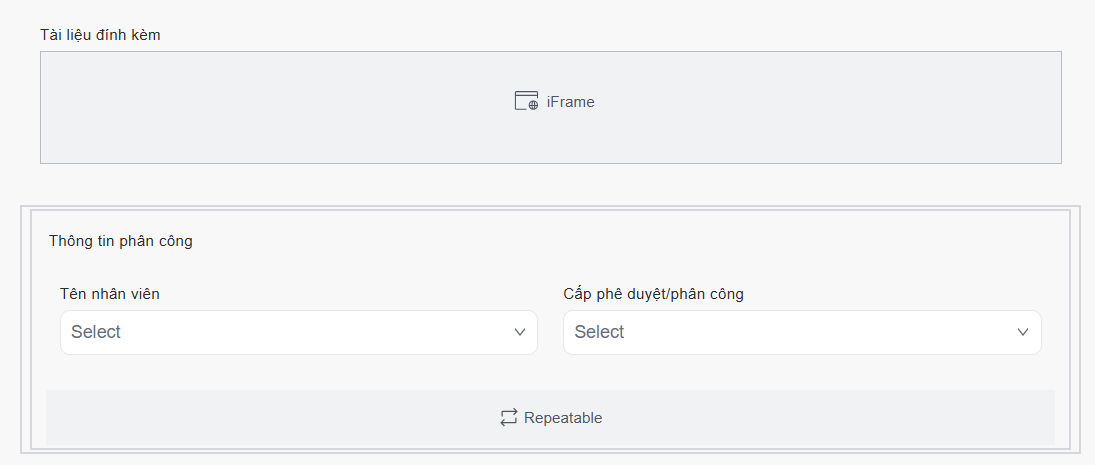Viewport: 1095px width, 465px height.
Task: Click the Tài liệu đính kèm label
Action: (x=100, y=35)
